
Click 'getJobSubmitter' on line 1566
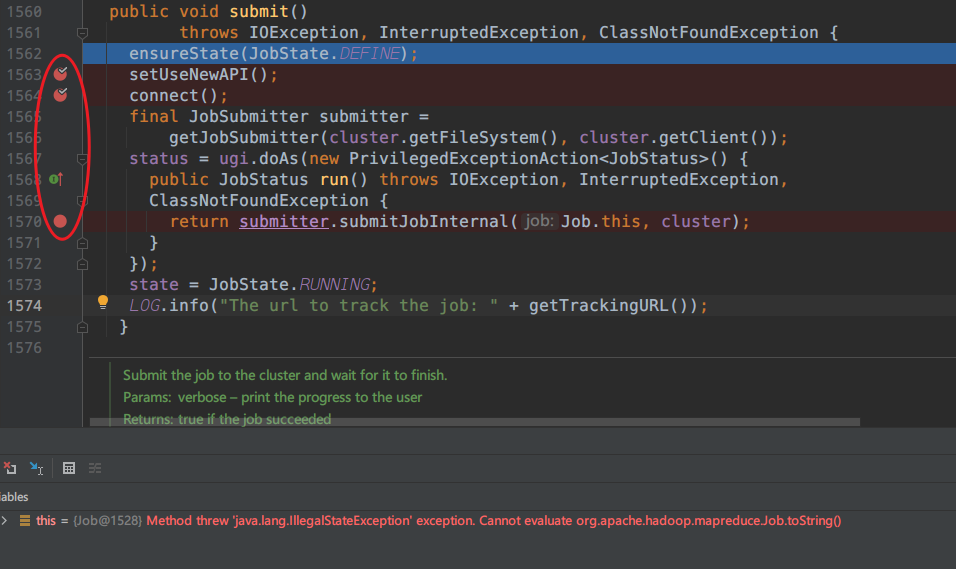244,137
